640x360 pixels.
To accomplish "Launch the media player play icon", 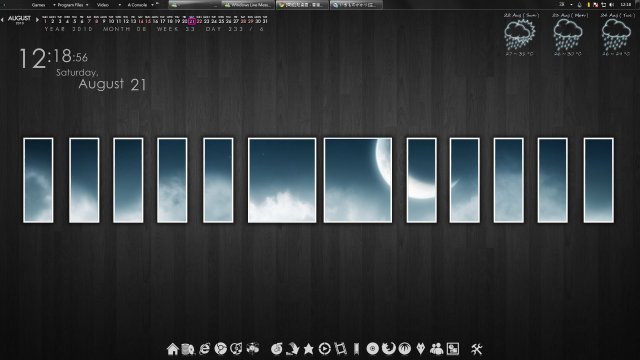I will point(324,349).
